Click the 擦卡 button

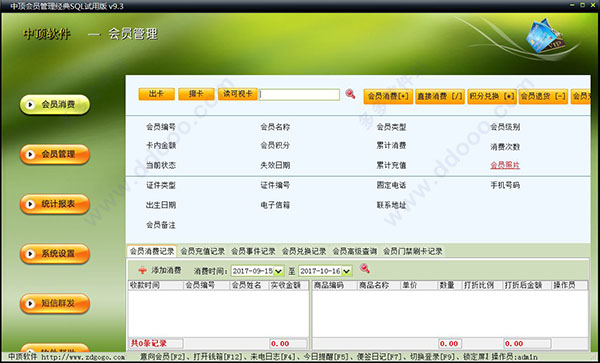196,94
